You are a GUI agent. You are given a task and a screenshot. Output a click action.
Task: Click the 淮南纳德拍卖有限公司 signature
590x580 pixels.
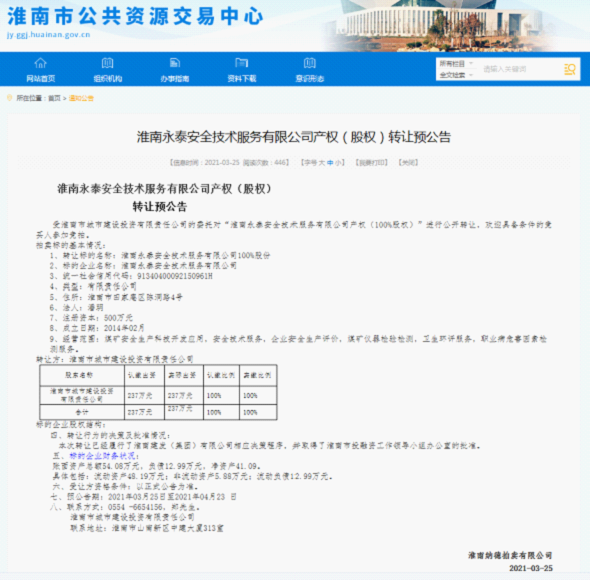pos(510,555)
